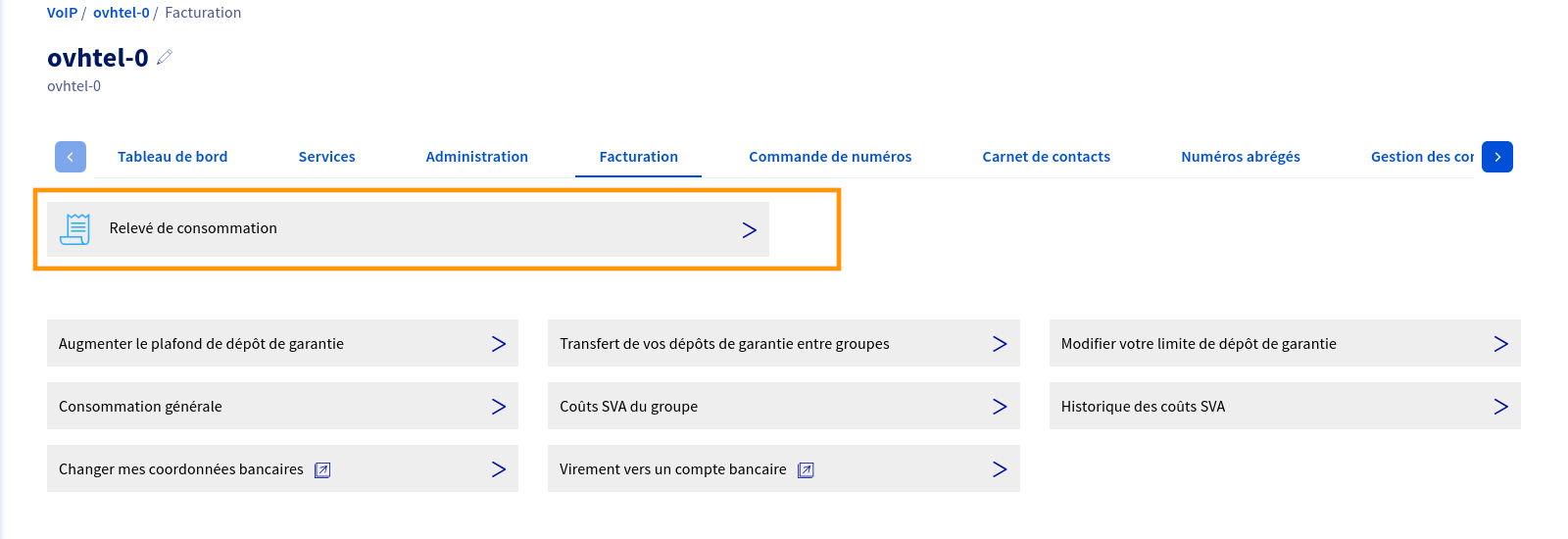Click external link icon on Virement vers un compte bancaire
Screen dimensions: 1568x539
(806, 470)
